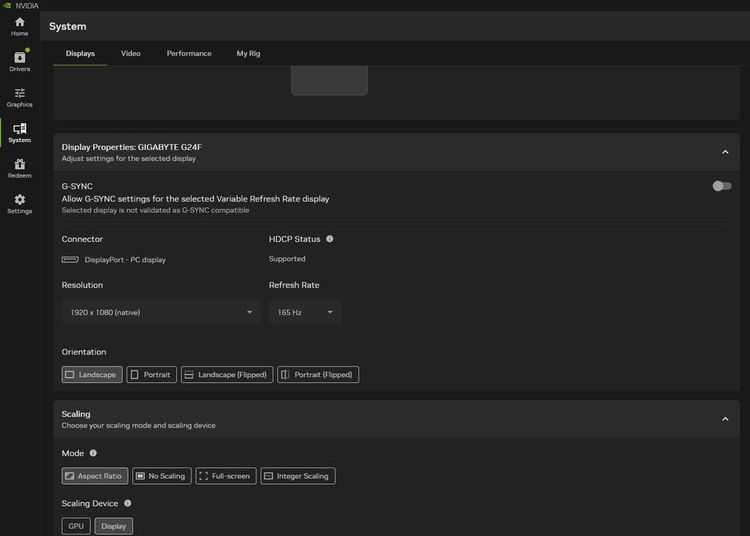
Task: Choose Integer Scaling mode
Action: coord(298,476)
